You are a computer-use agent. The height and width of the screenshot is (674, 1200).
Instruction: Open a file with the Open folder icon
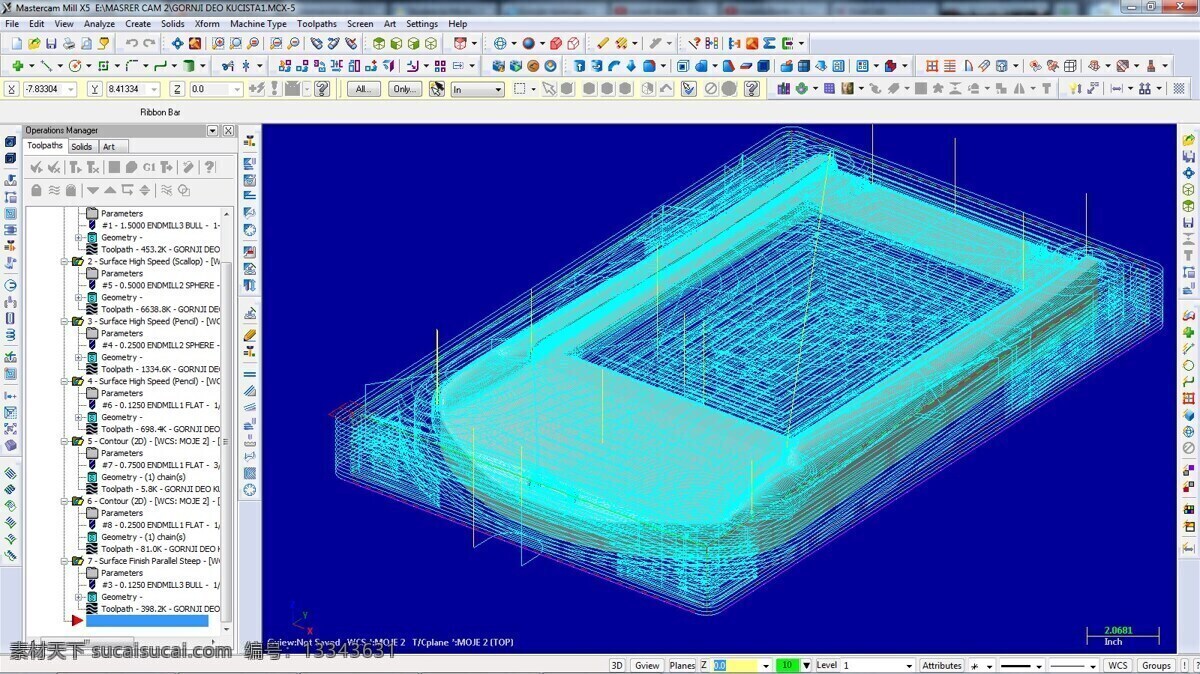pos(34,44)
